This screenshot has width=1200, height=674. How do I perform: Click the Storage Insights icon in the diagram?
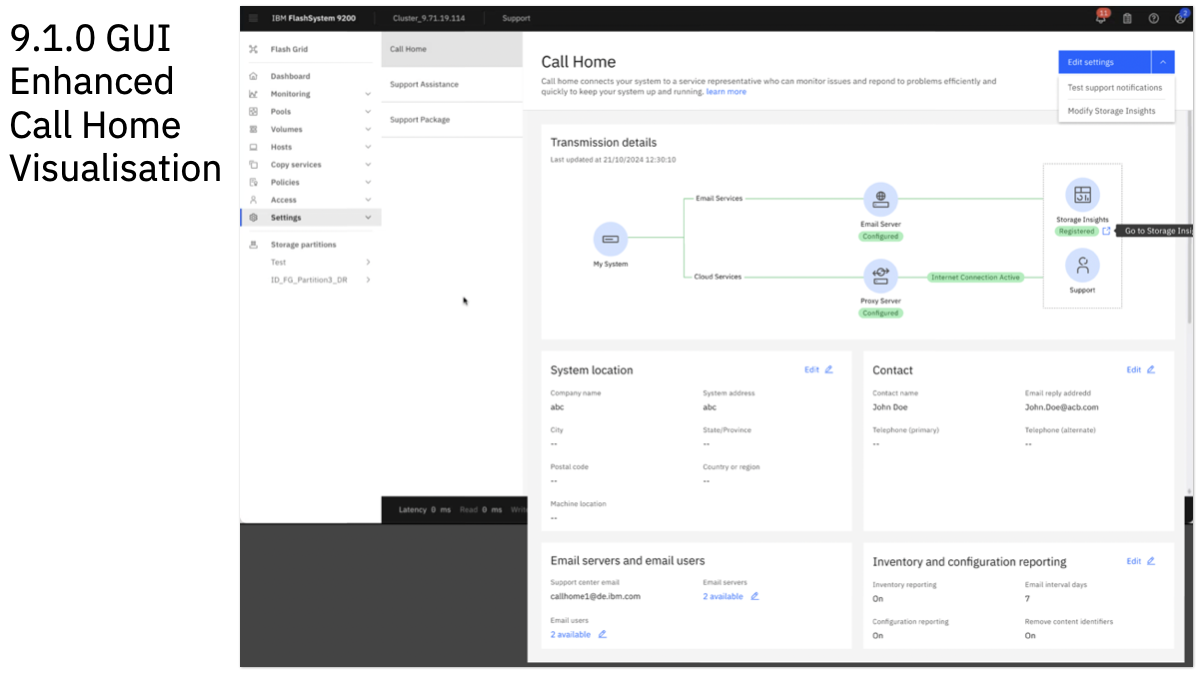click(x=1081, y=194)
